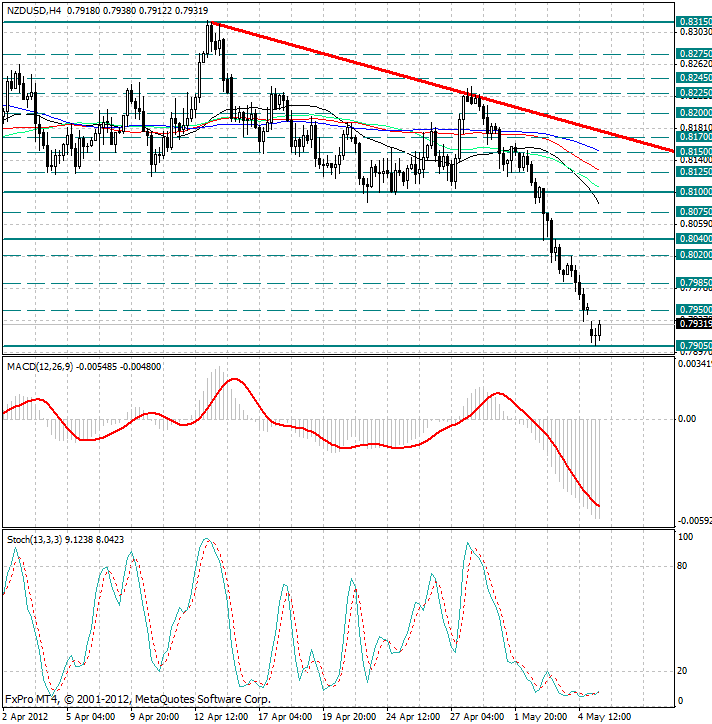Select the 0.81250 price level label
Screen dimensions: 712x724
(694, 172)
